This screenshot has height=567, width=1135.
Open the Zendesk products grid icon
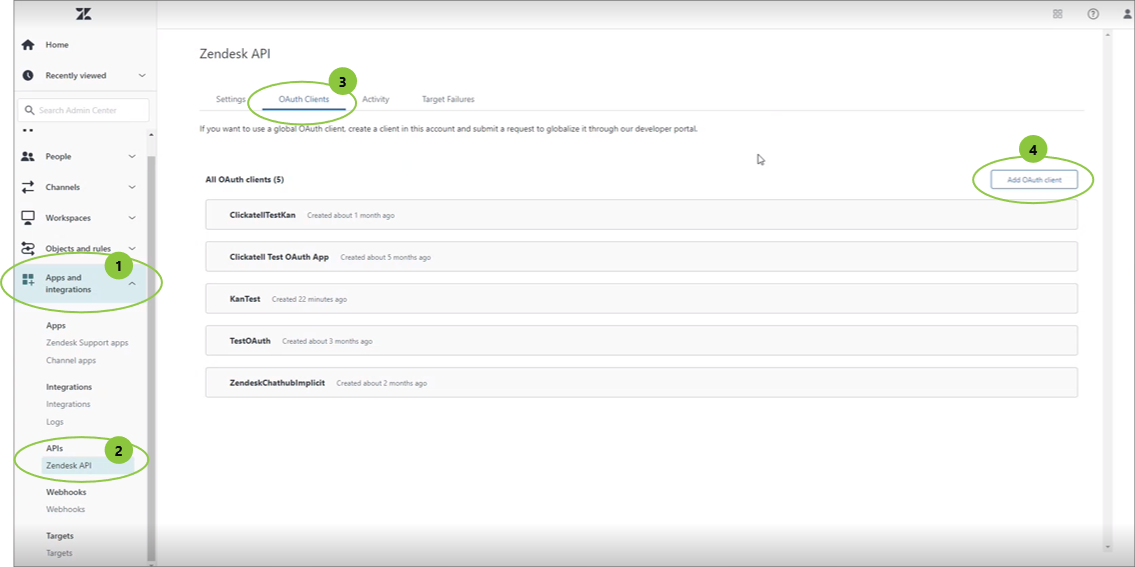pos(1058,14)
